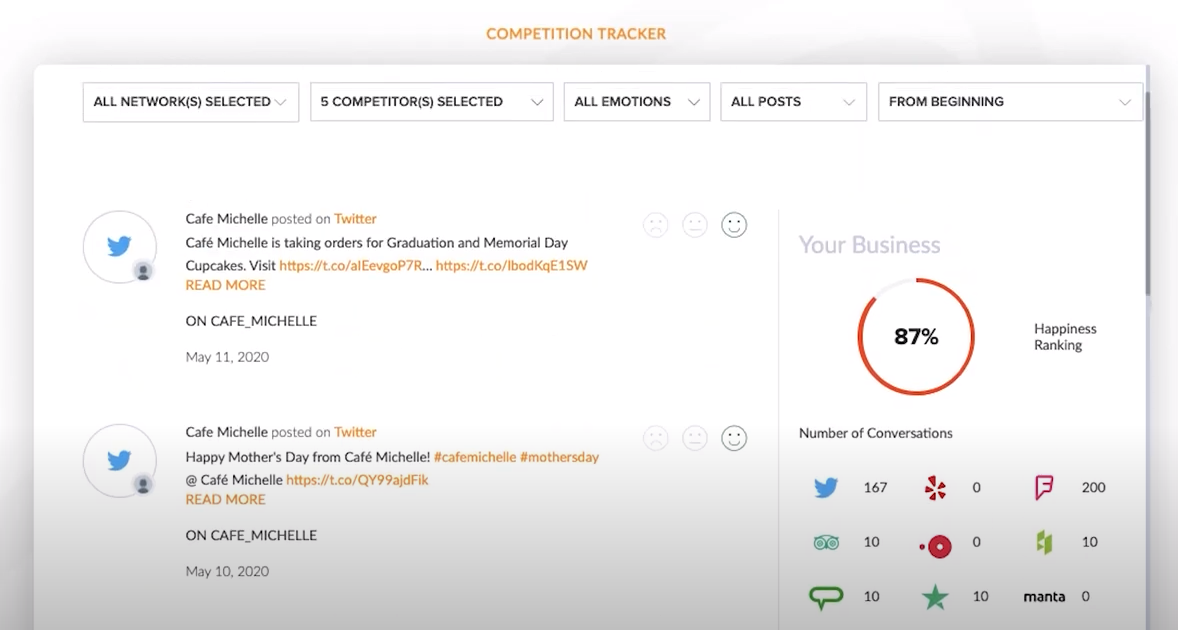1178x630 pixels.
Task: Click the manta logo
Action: coord(1044,597)
